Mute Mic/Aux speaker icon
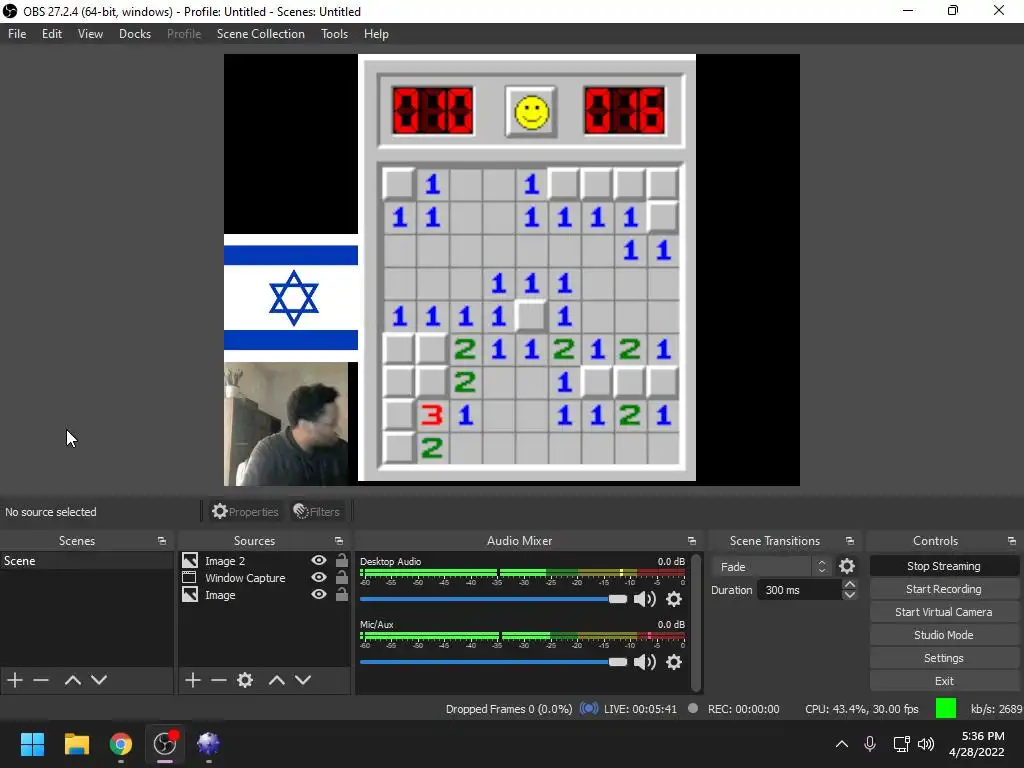The height and width of the screenshot is (768, 1024). [x=645, y=662]
